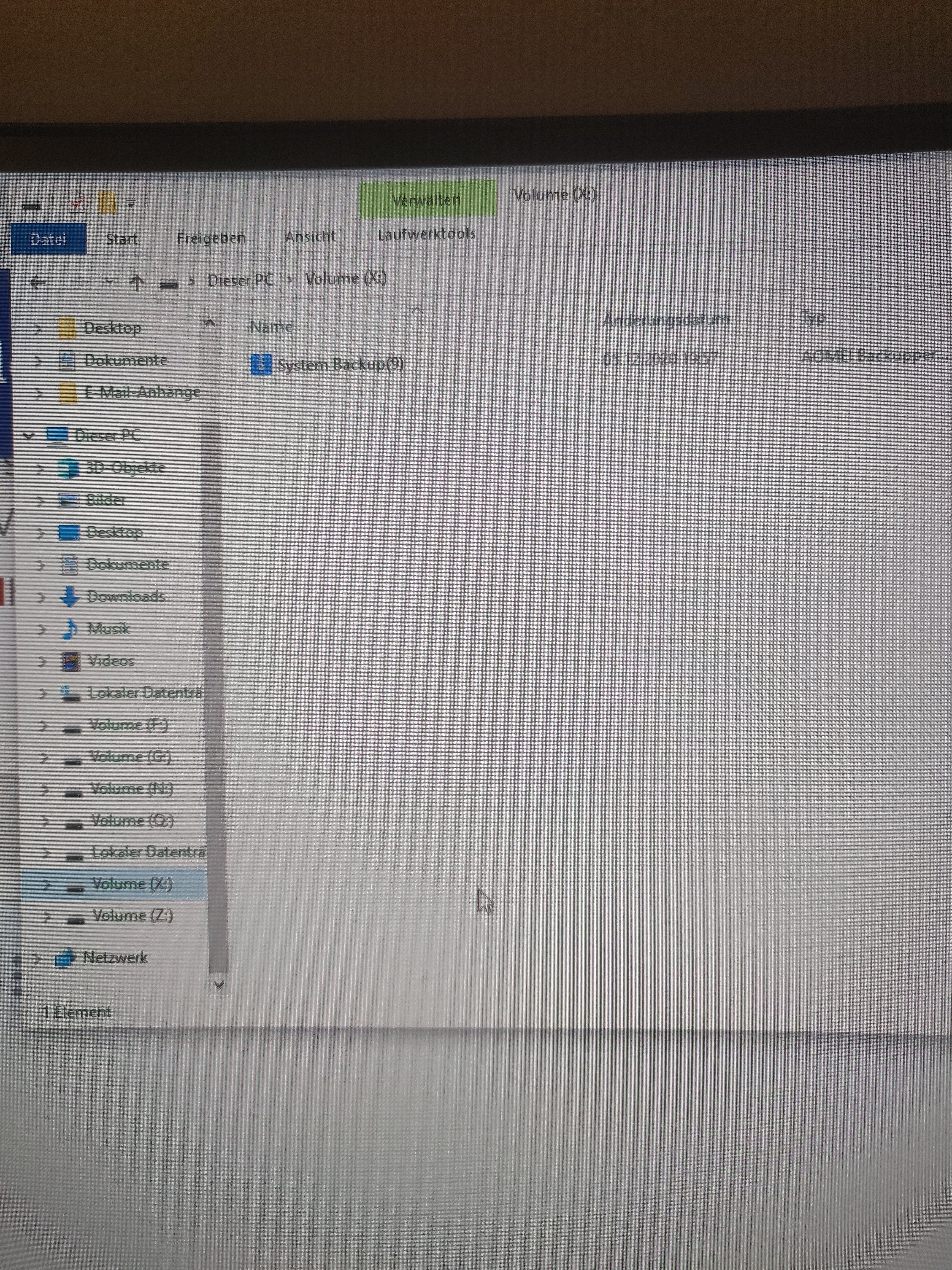Image resolution: width=952 pixels, height=1270 pixels.
Task: Click the Back navigation arrow
Action: 38,282
